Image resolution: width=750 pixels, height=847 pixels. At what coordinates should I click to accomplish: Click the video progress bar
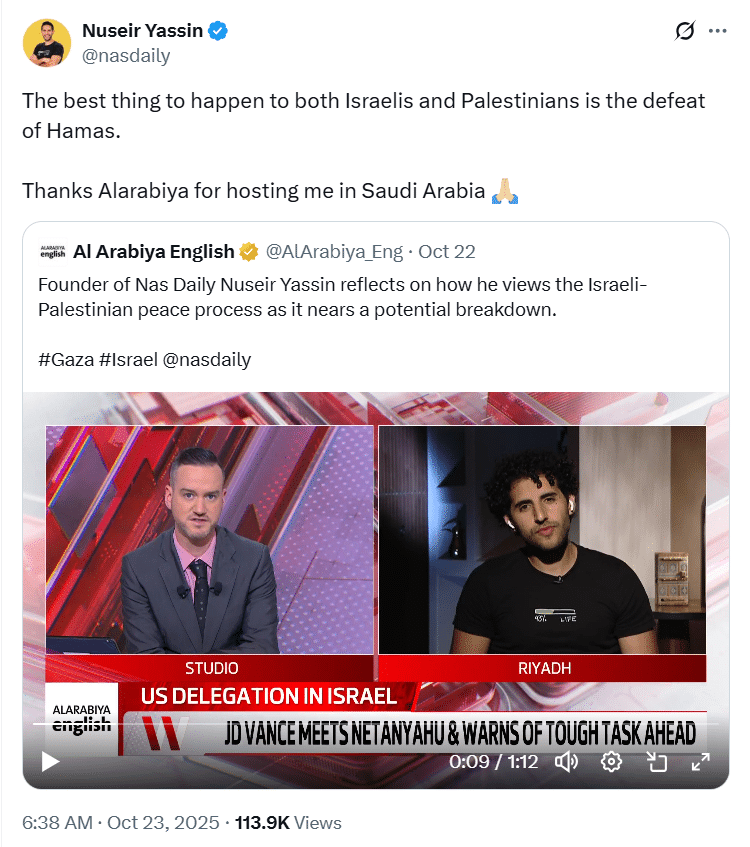click(376, 724)
